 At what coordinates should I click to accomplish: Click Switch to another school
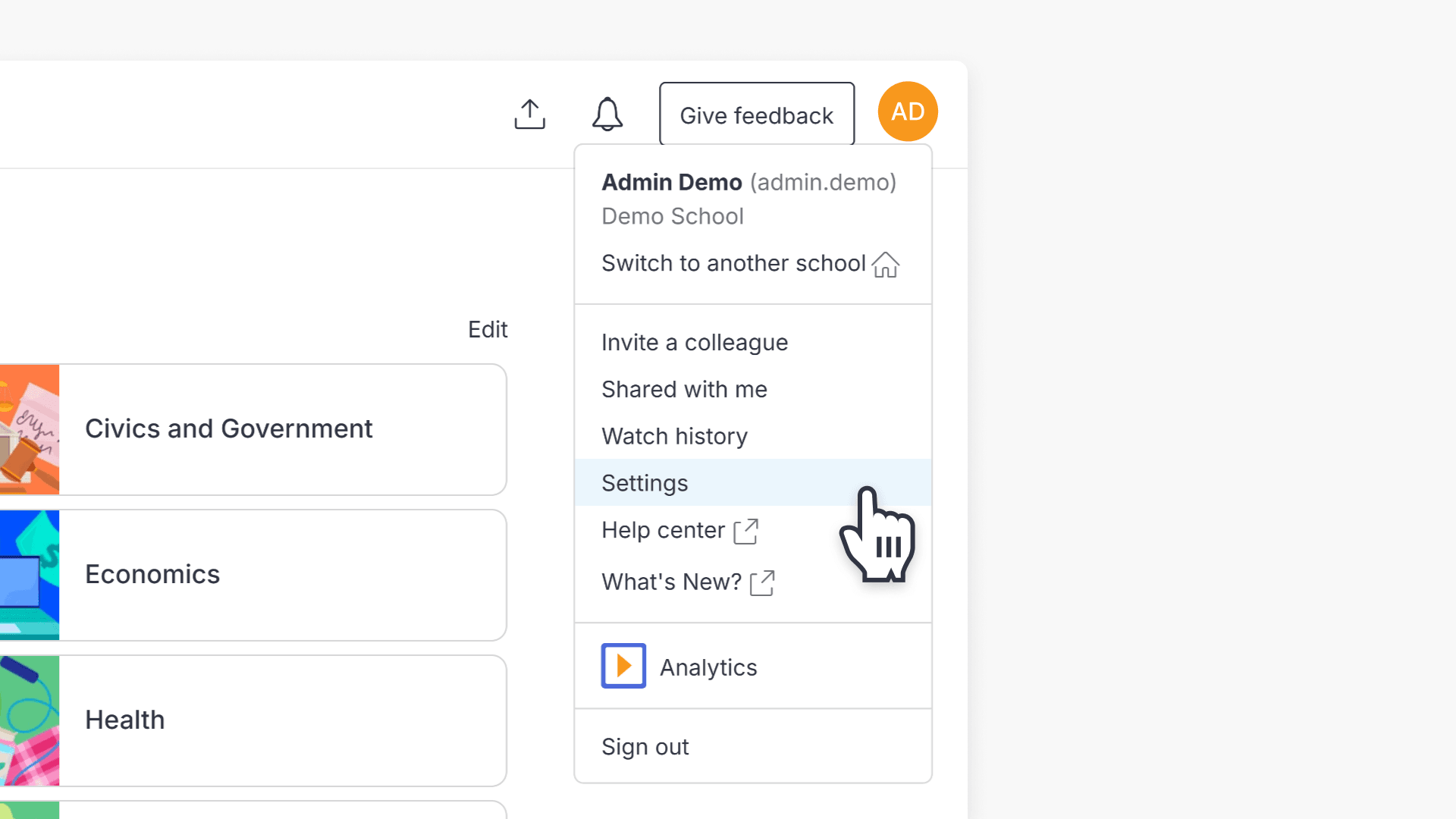(x=733, y=263)
